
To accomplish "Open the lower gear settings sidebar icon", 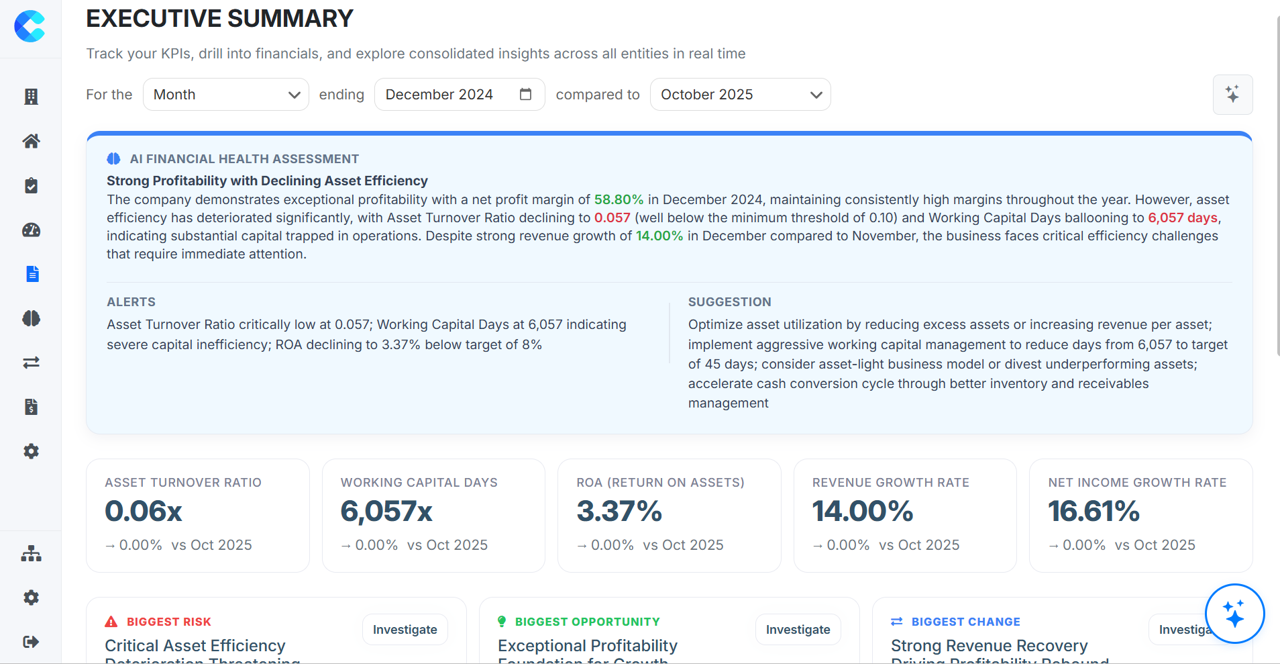I will coord(31,597).
